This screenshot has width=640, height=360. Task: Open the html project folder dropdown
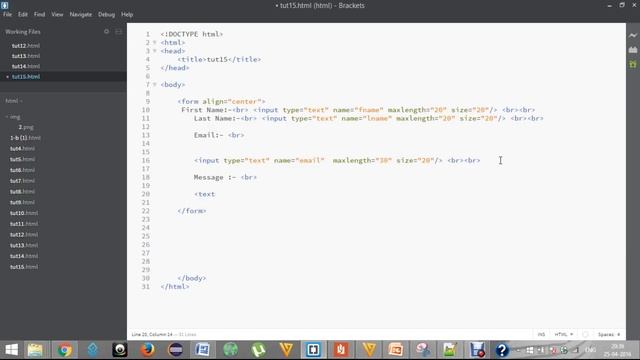[14, 101]
